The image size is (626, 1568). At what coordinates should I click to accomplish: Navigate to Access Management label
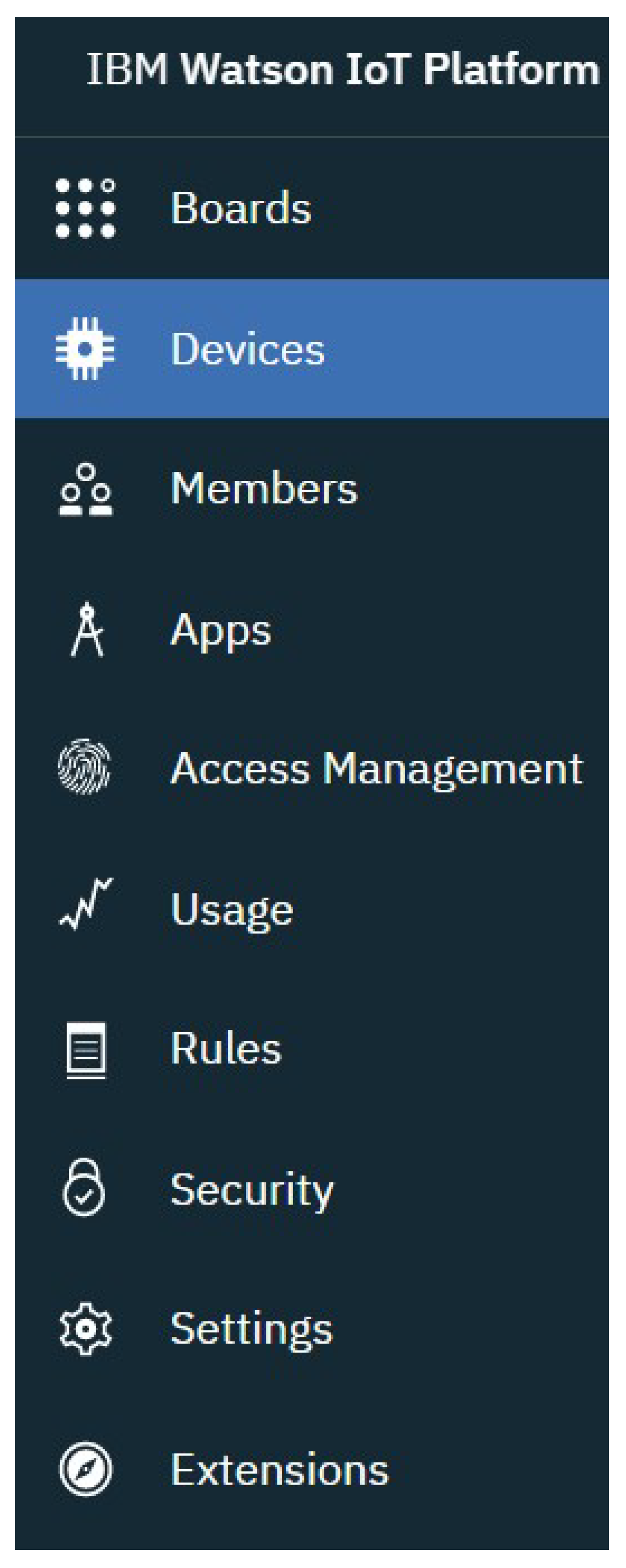(376, 769)
